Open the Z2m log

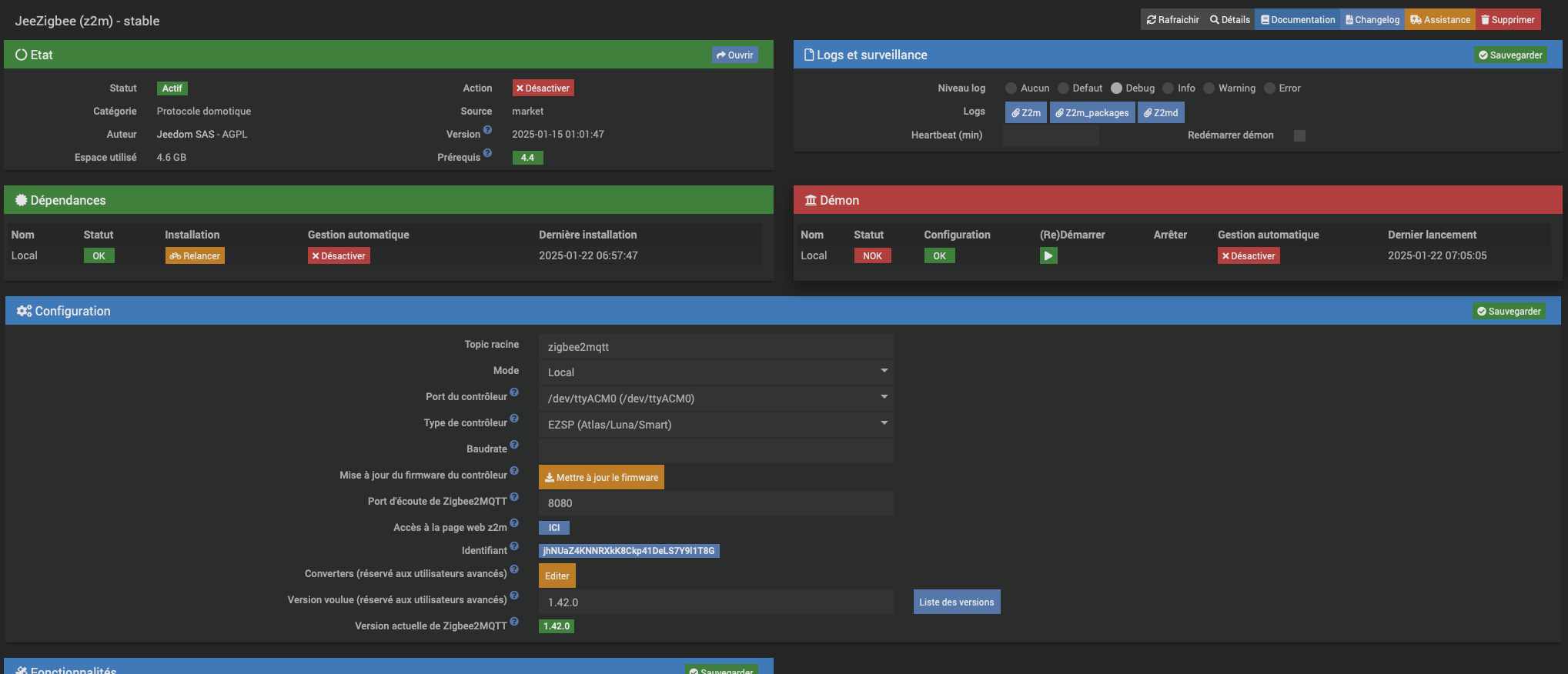click(x=1026, y=112)
